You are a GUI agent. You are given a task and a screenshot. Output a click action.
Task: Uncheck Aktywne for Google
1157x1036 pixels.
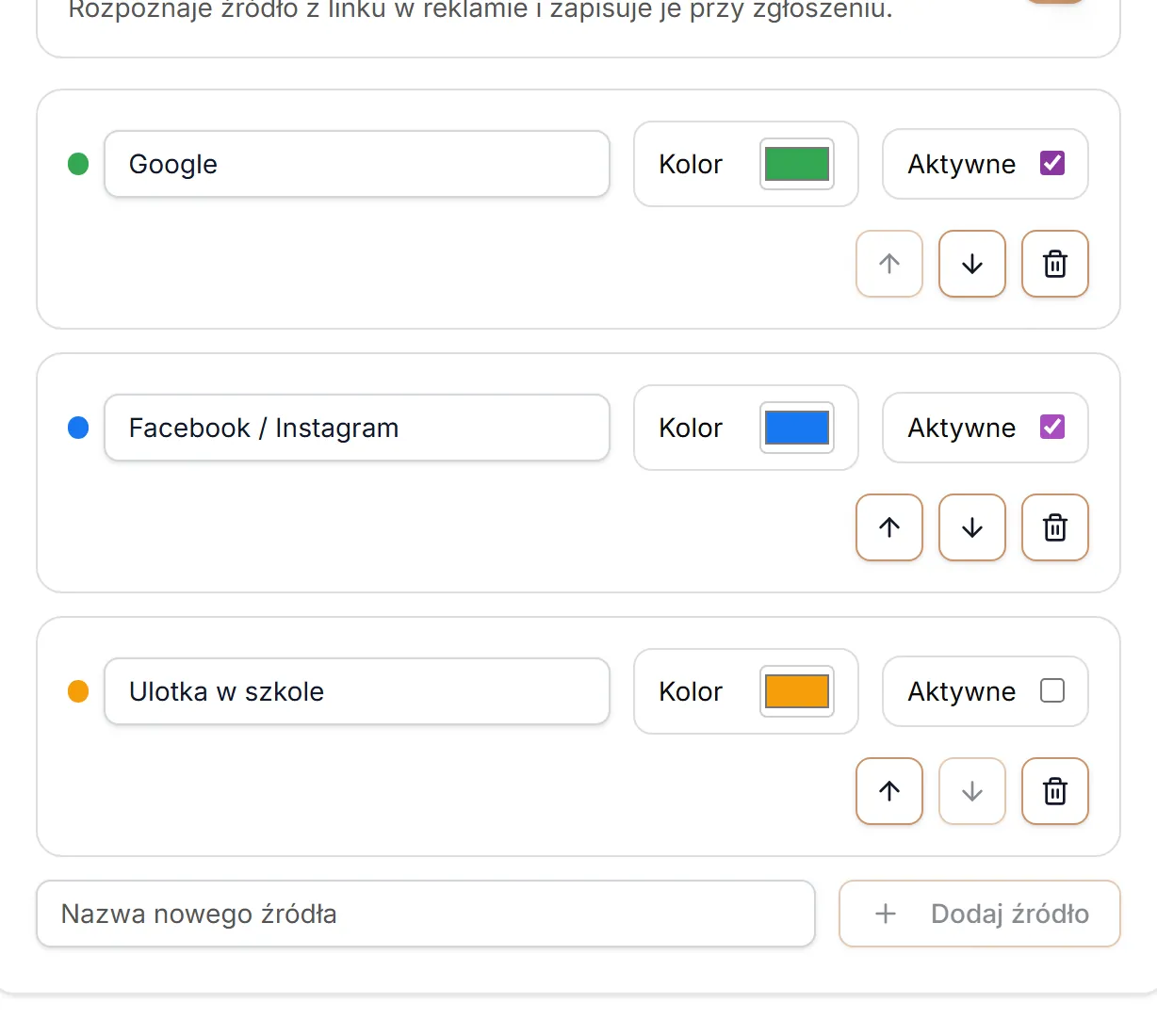point(1052,164)
